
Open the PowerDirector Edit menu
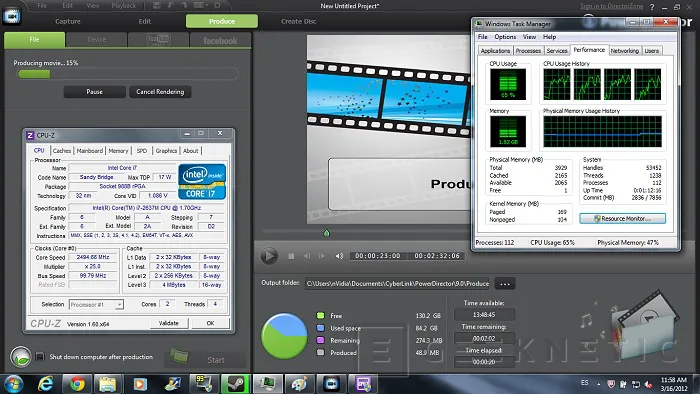[x=67, y=5]
